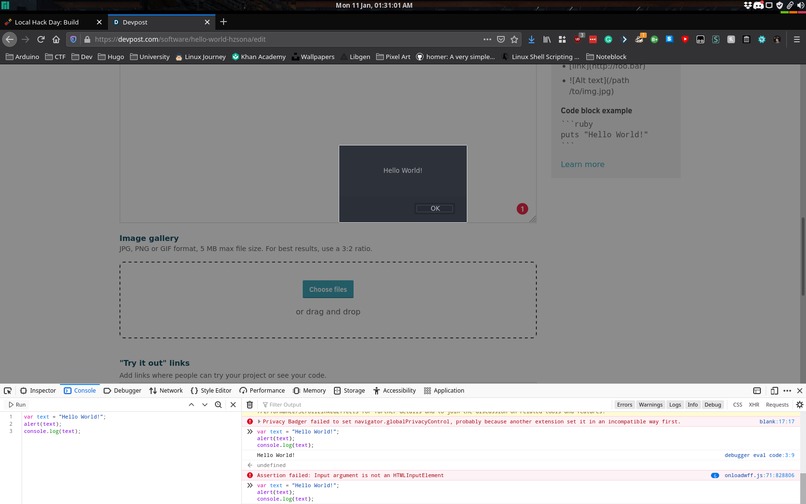Open console settings gear icon
This screenshot has height=504, width=806.
tap(799, 405)
